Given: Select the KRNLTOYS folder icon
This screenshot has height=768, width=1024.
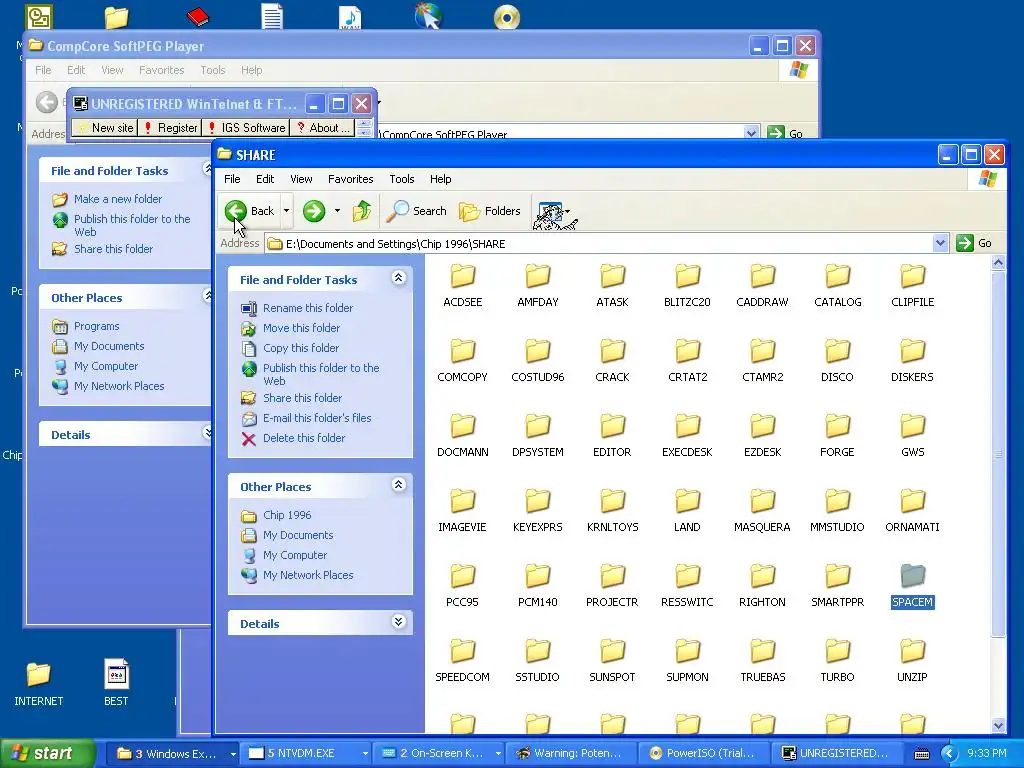Looking at the screenshot, I should coord(612,502).
